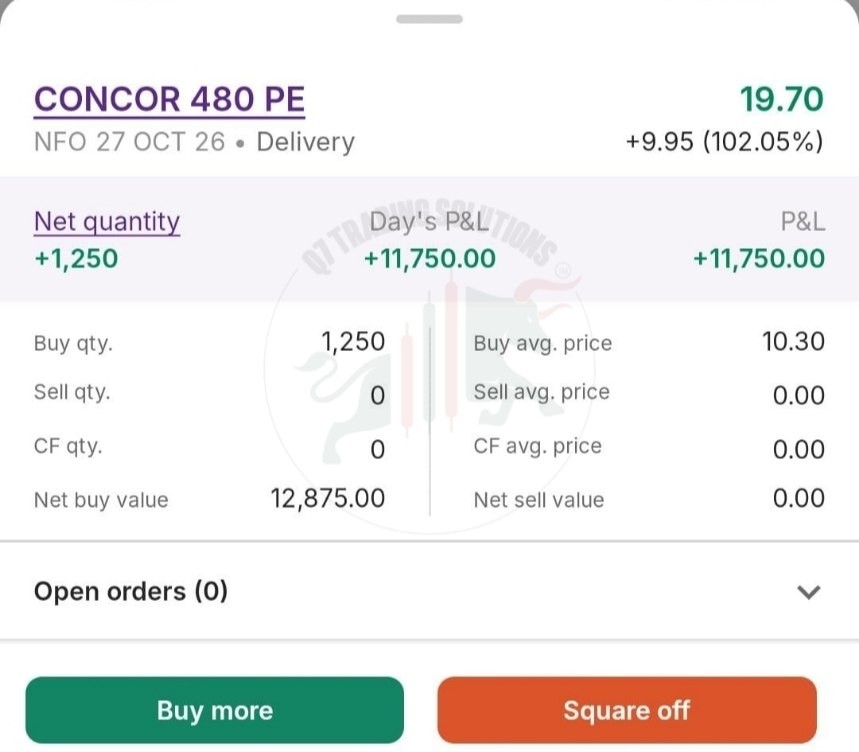Screen dimensions: 859x752
Task: Open the CONCOR 480 PE instrument link
Action: click(169, 100)
